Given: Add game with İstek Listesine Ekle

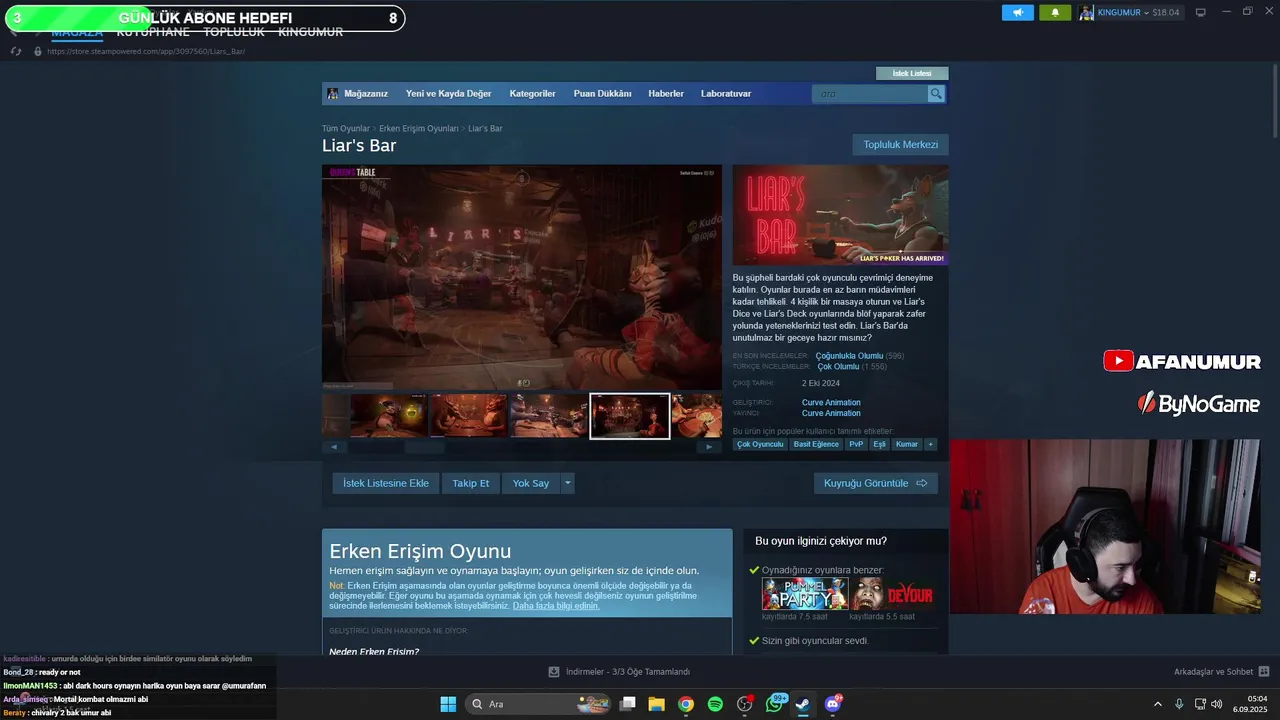Looking at the screenshot, I should (385, 483).
